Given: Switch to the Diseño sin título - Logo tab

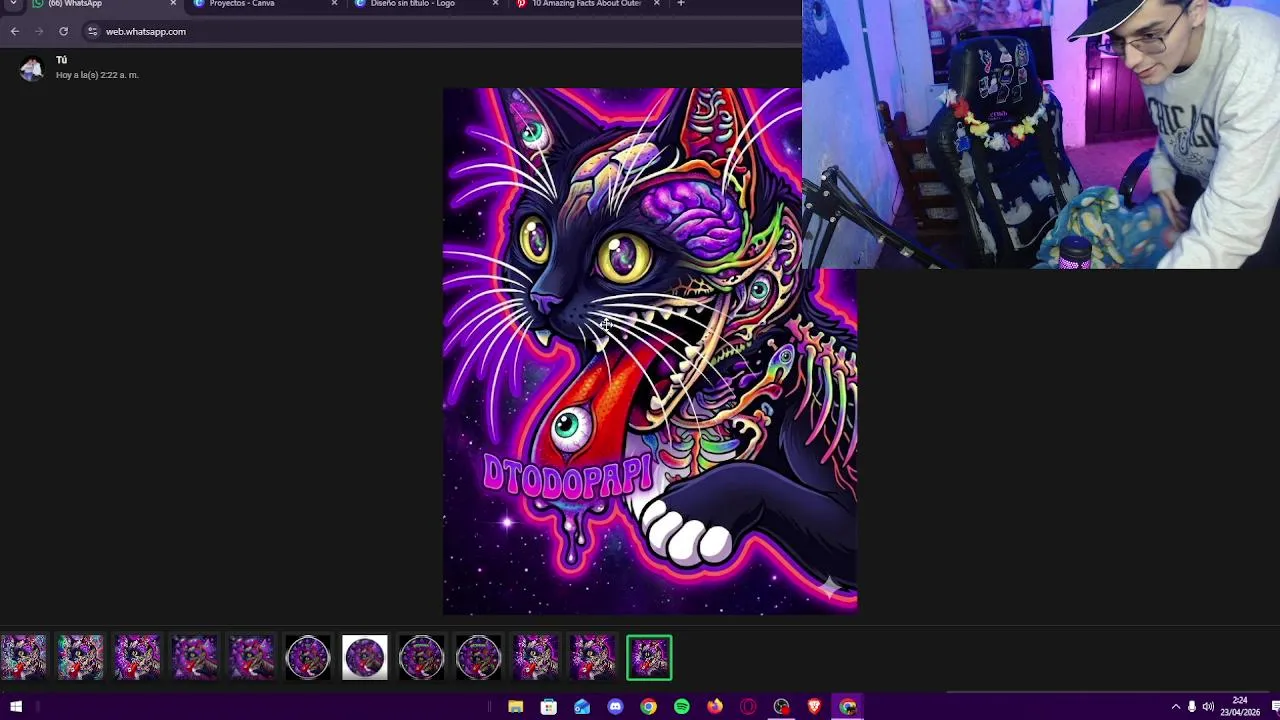Looking at the screenshot, I should [x=426, y=4].
